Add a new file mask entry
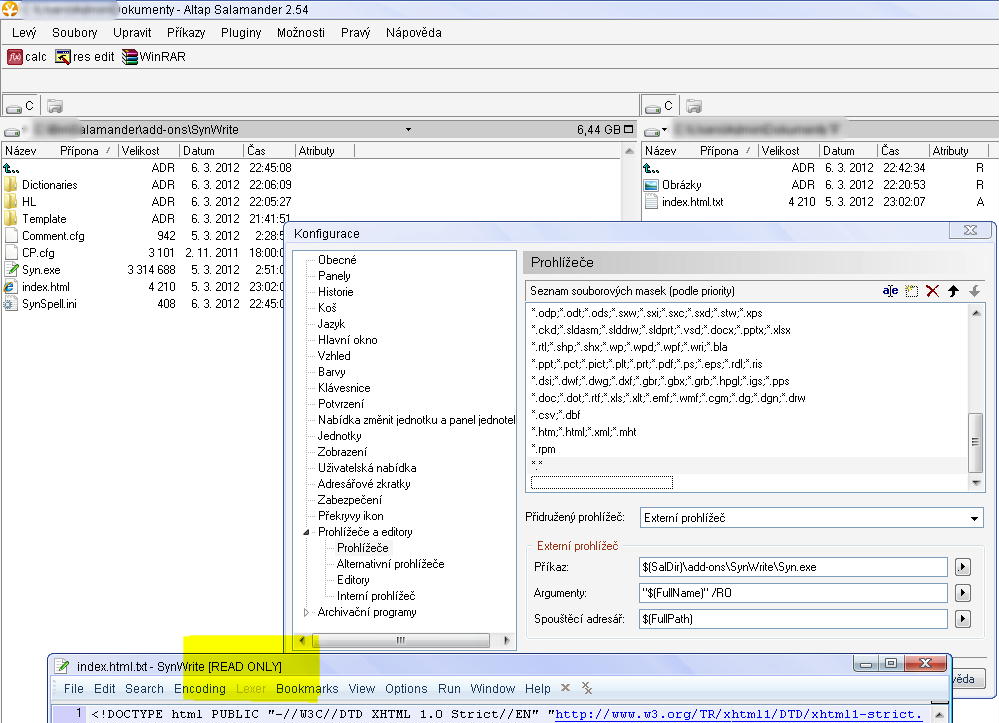The image size is (999, 723). [912, 291]
